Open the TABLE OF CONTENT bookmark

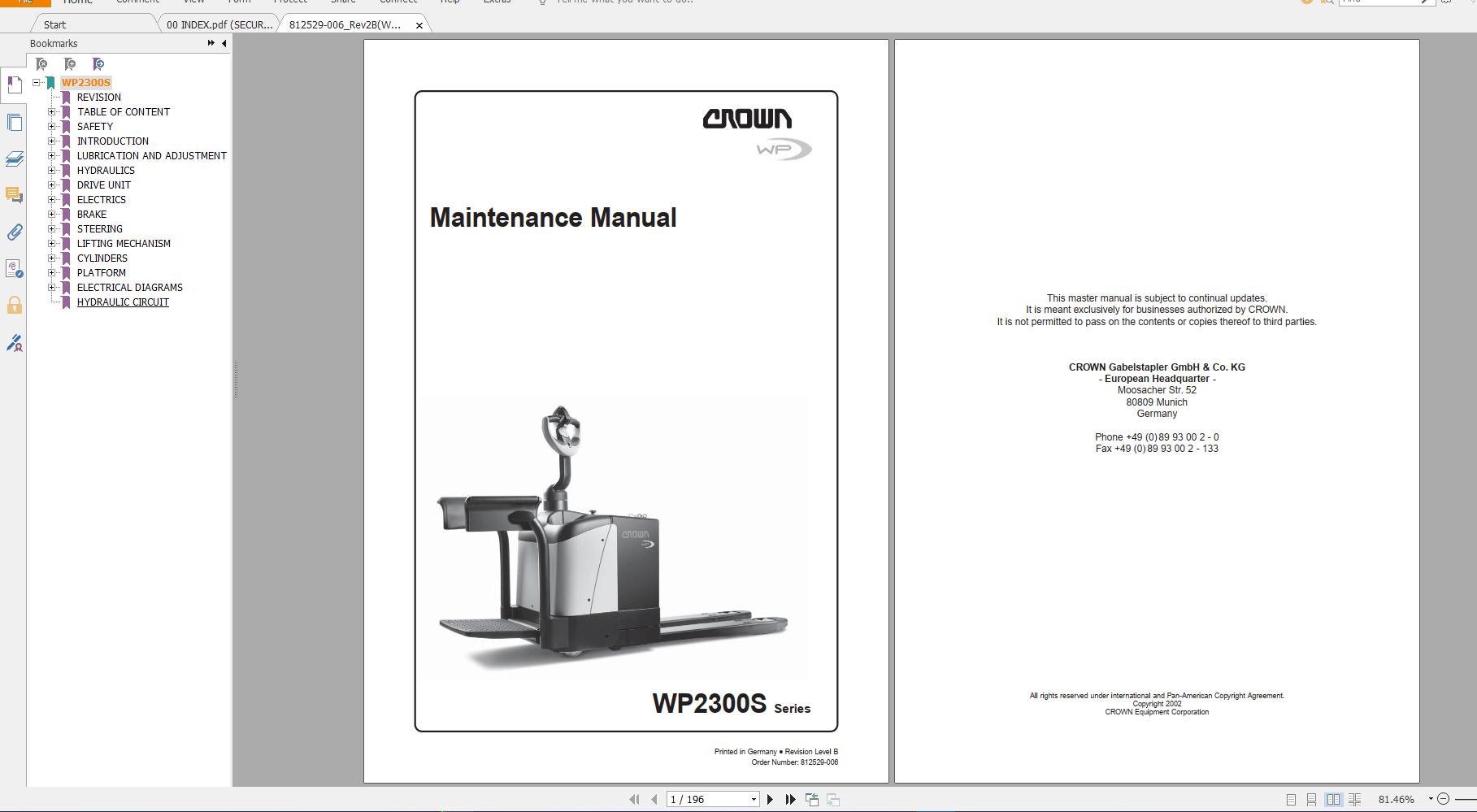(124, 111)
